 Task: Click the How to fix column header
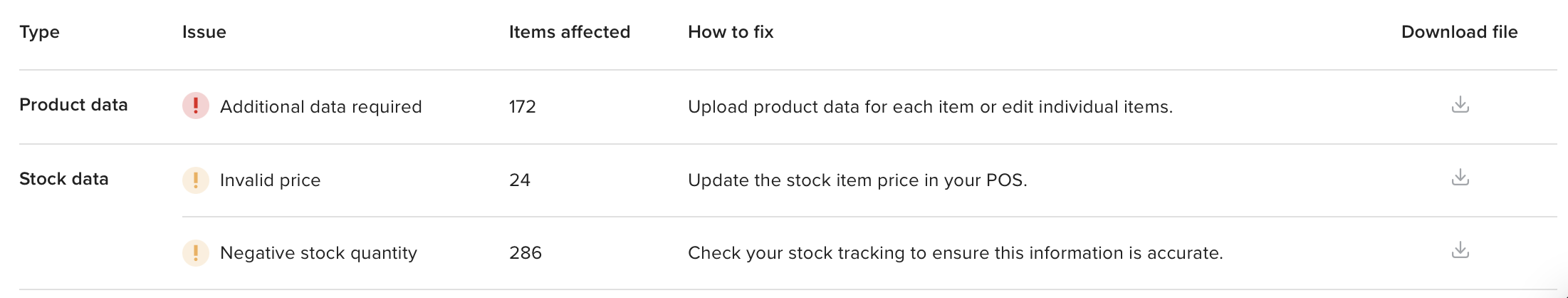pos(730,32)
